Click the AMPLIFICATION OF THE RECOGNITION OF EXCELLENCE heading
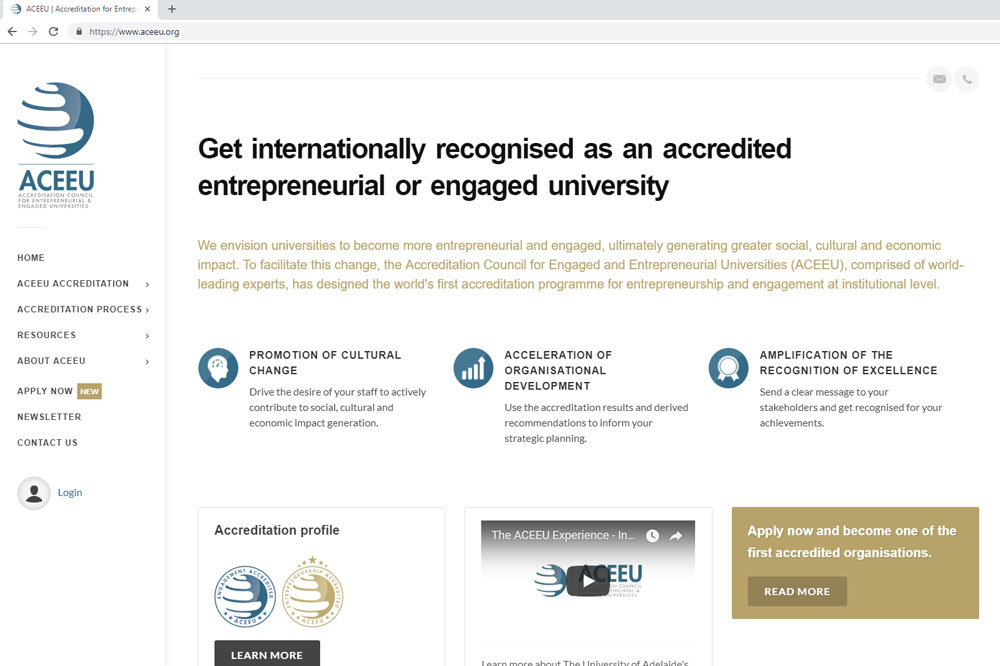The height and width of the screenshot is (666, 1000). pyautogui.click(x=848, y=362)
